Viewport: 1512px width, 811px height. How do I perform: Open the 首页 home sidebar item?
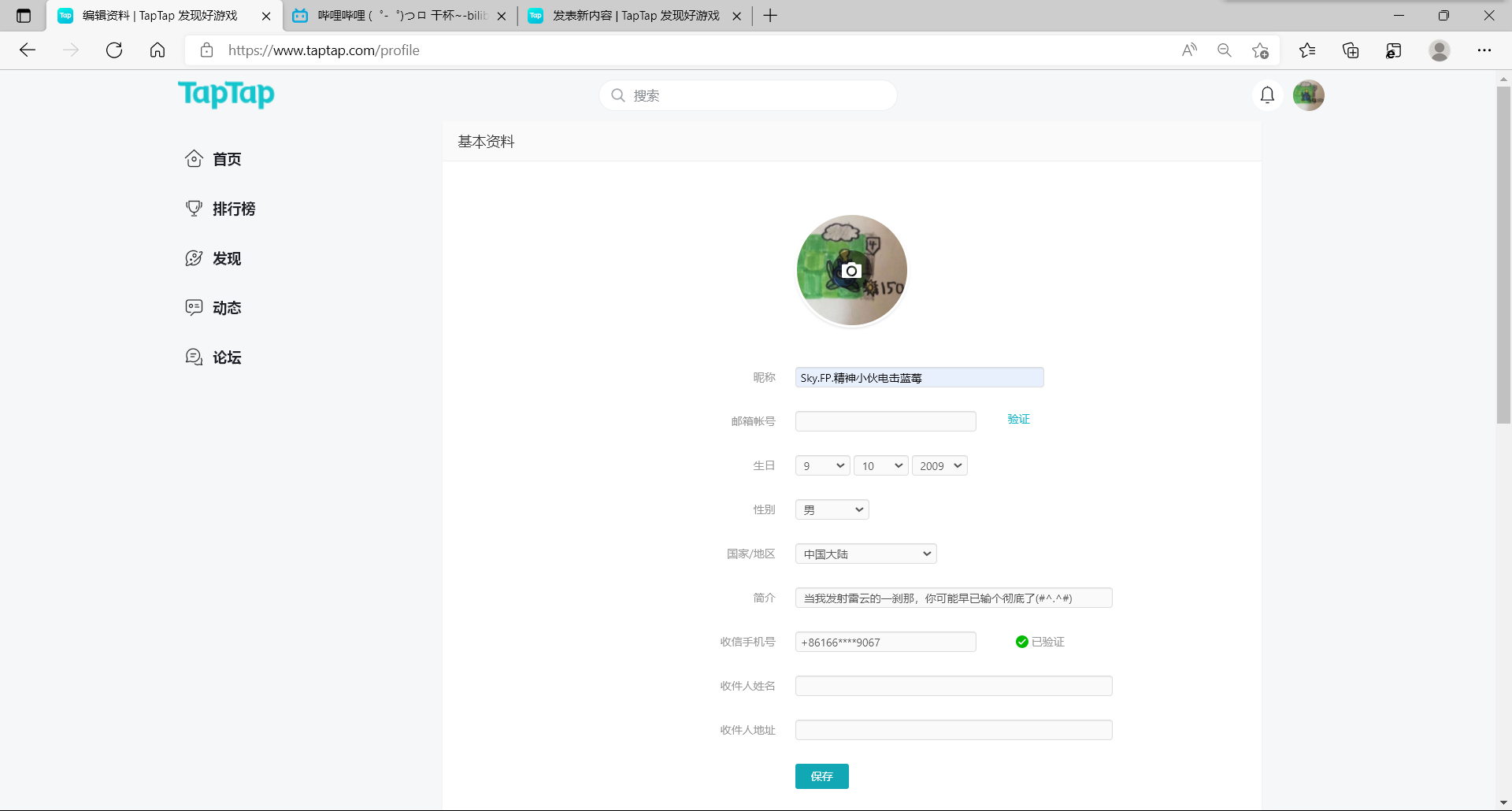pos(213,159)
